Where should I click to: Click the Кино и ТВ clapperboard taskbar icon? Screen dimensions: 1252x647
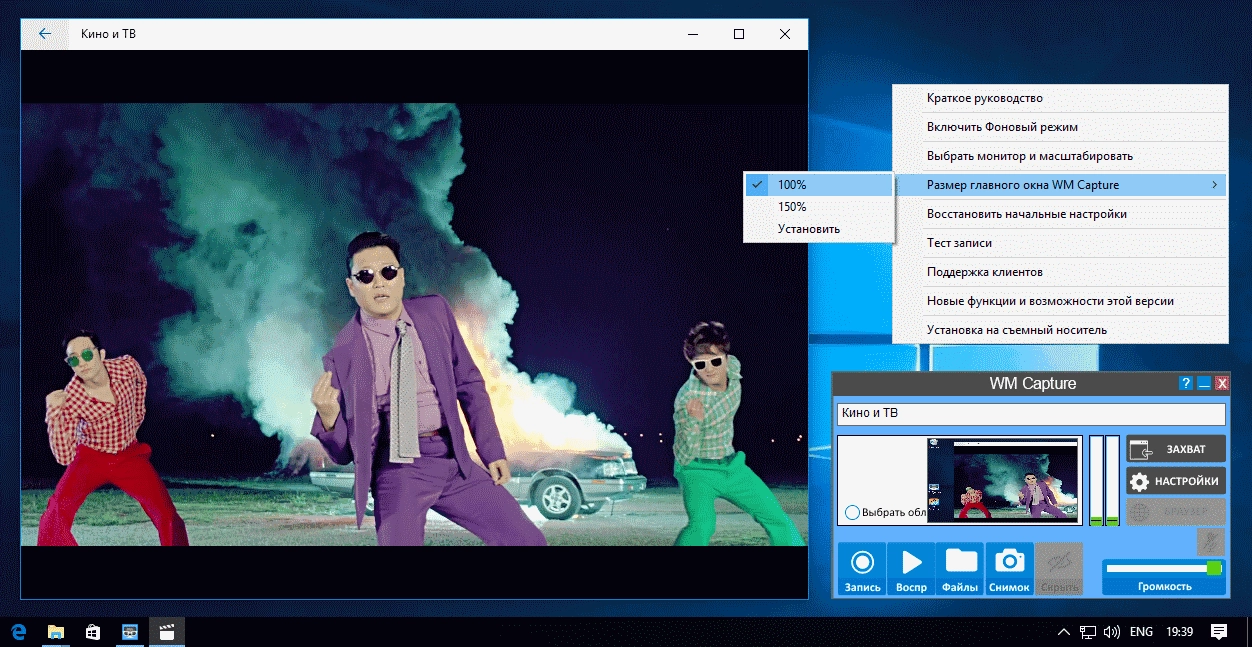[x=167, y=631]
